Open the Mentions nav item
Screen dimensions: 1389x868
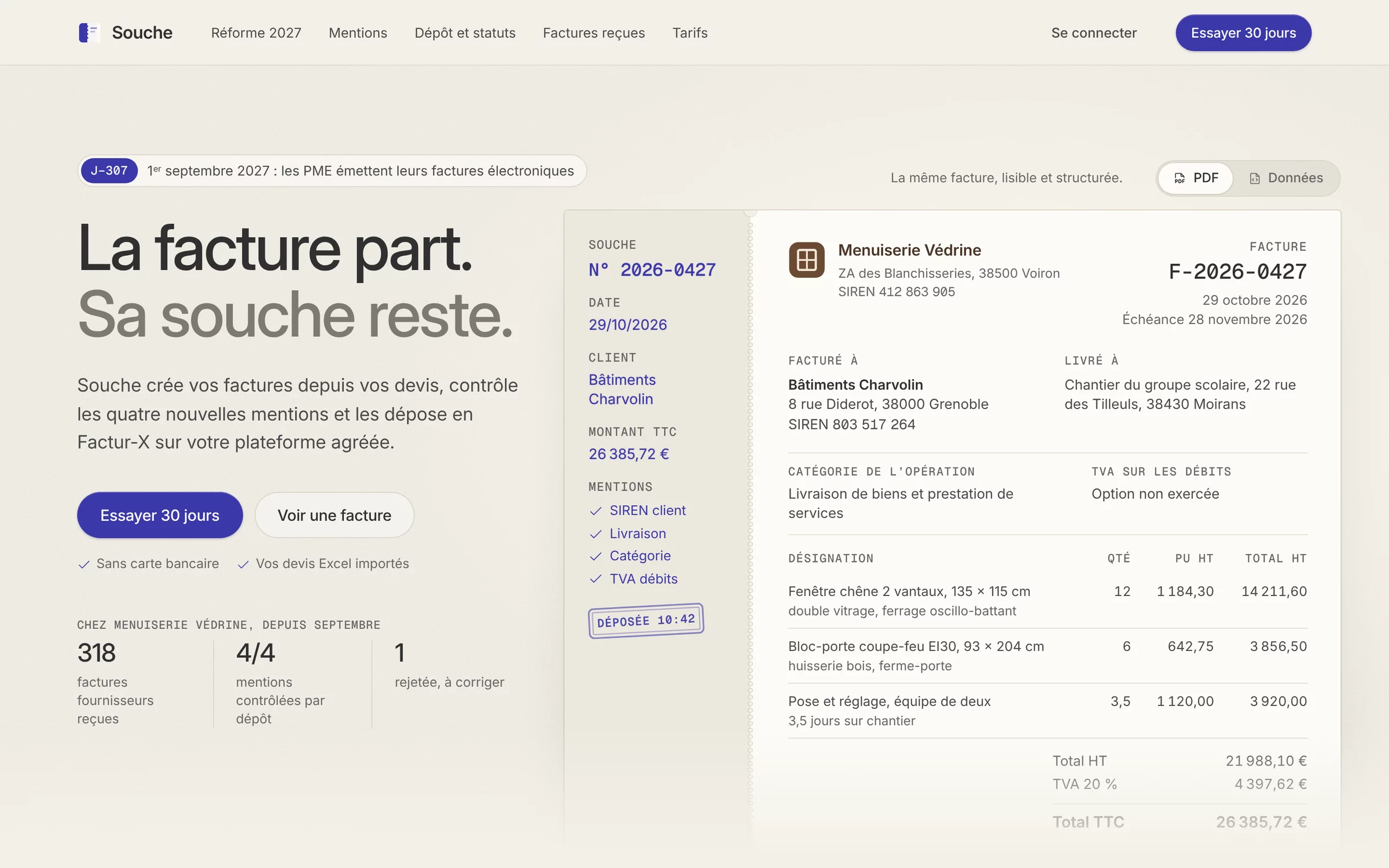pyautogui.click(x=358, y=33)
